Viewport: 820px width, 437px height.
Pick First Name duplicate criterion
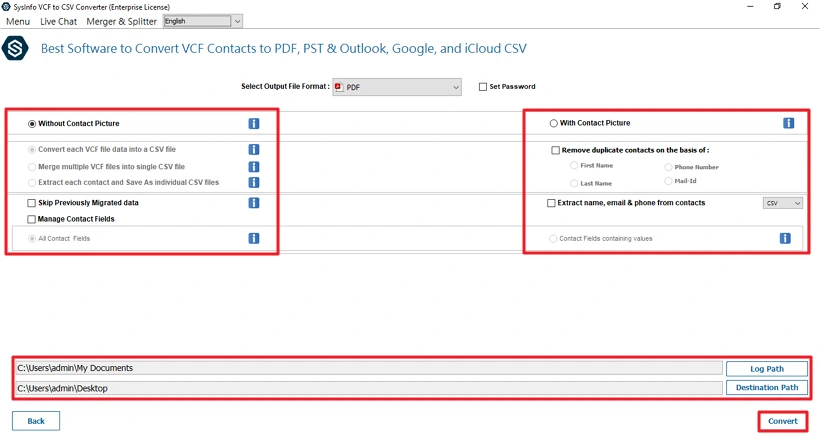click(574, 165)
